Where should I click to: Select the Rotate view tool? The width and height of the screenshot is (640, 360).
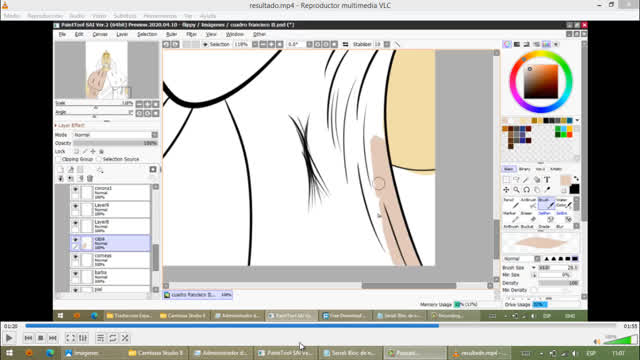[527, 190]
